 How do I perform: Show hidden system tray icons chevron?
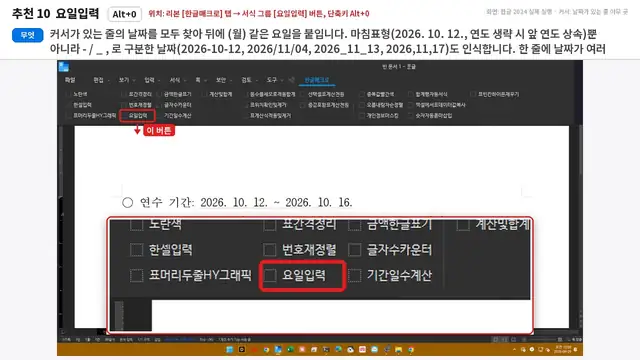(x=514, y=349)
